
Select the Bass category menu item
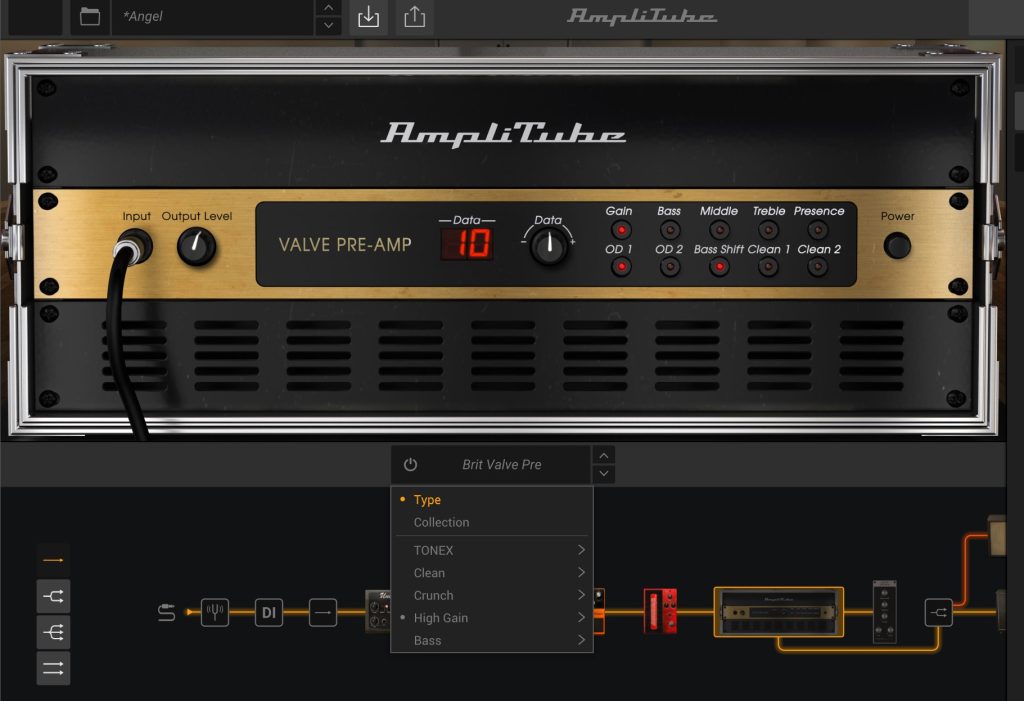coord(428,640)
